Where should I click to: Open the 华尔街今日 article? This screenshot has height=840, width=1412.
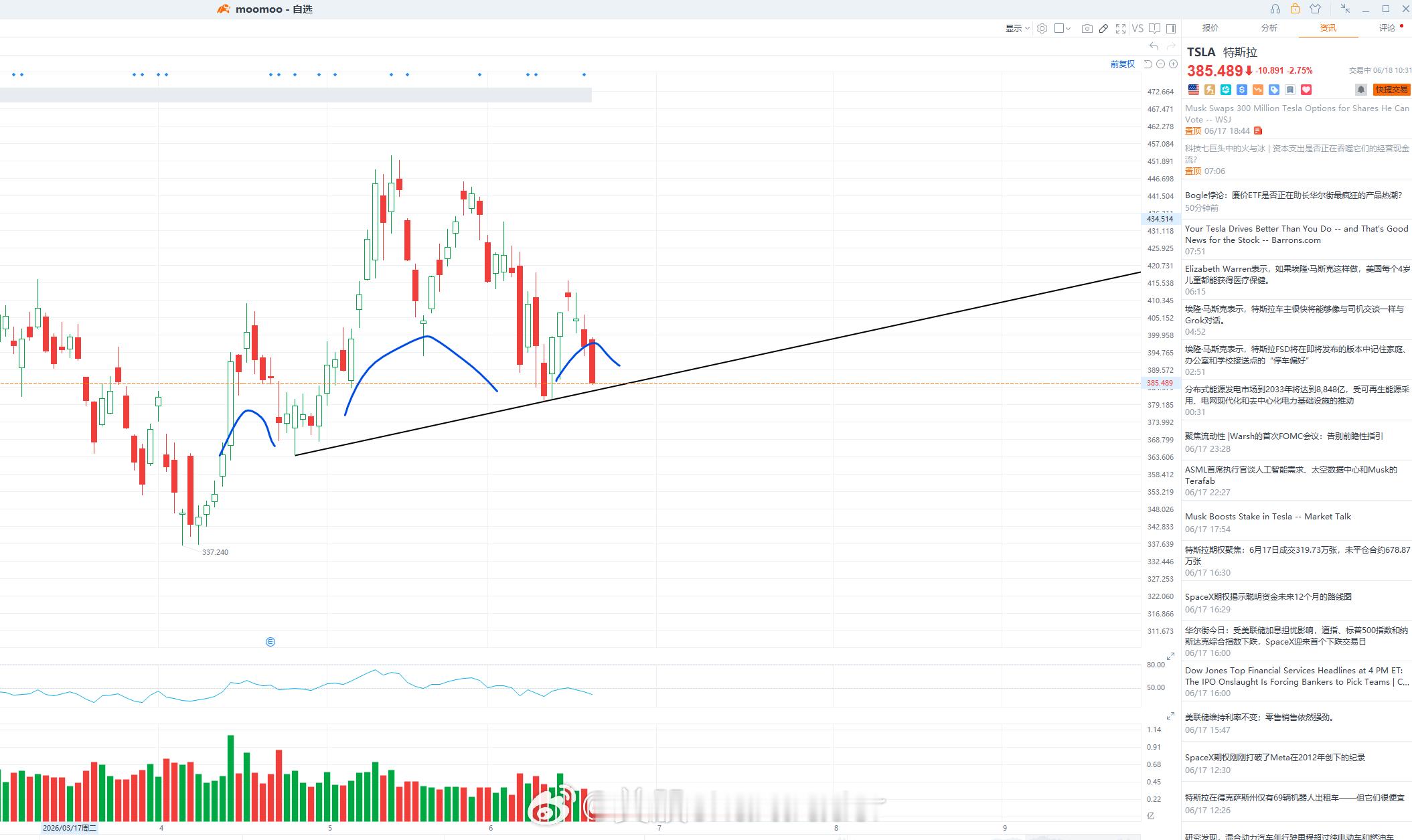1297,641
